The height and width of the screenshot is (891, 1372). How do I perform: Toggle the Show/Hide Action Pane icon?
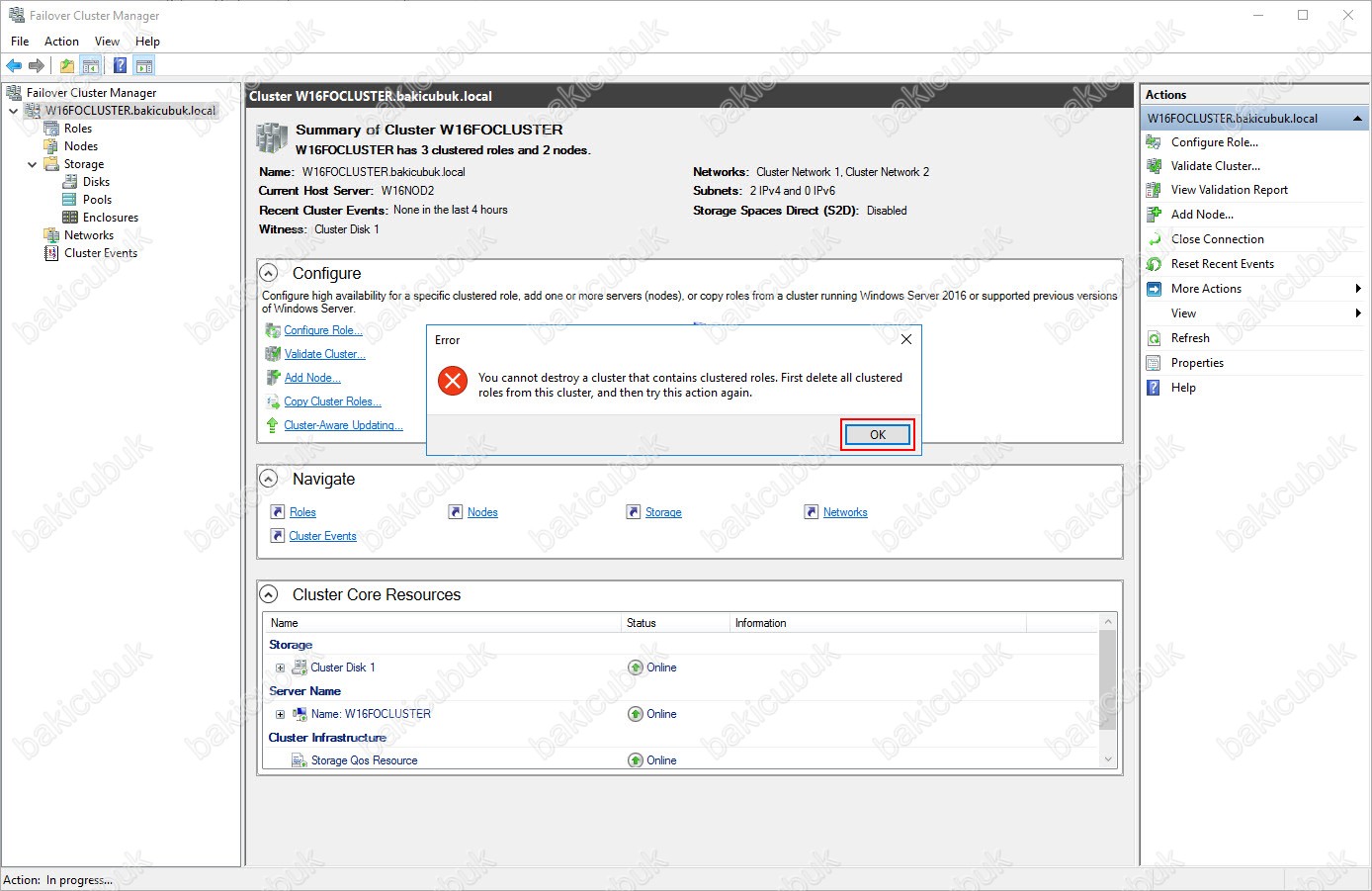144,66
